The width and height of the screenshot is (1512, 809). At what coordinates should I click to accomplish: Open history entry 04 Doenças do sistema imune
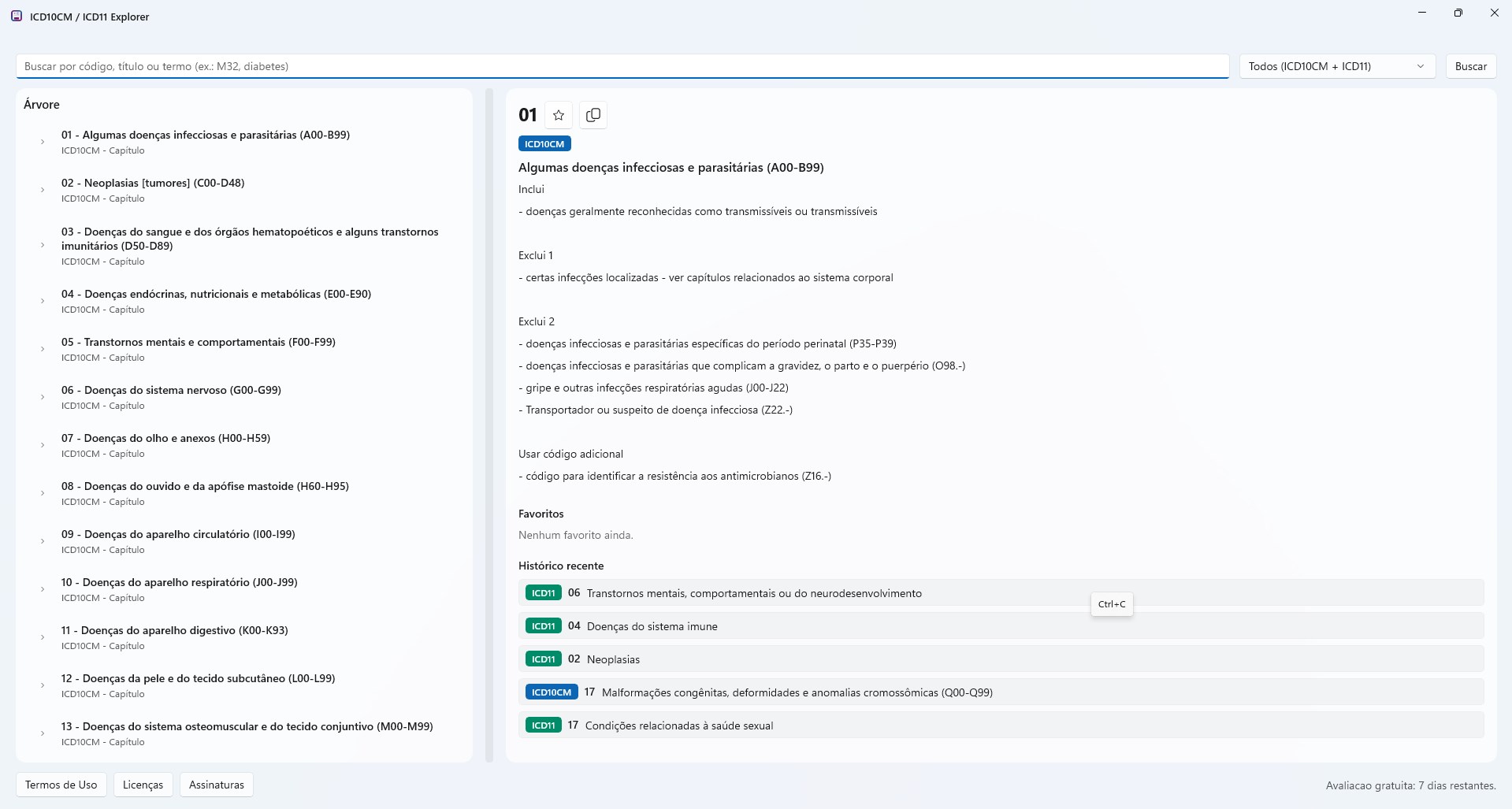tap(1001, 625)
